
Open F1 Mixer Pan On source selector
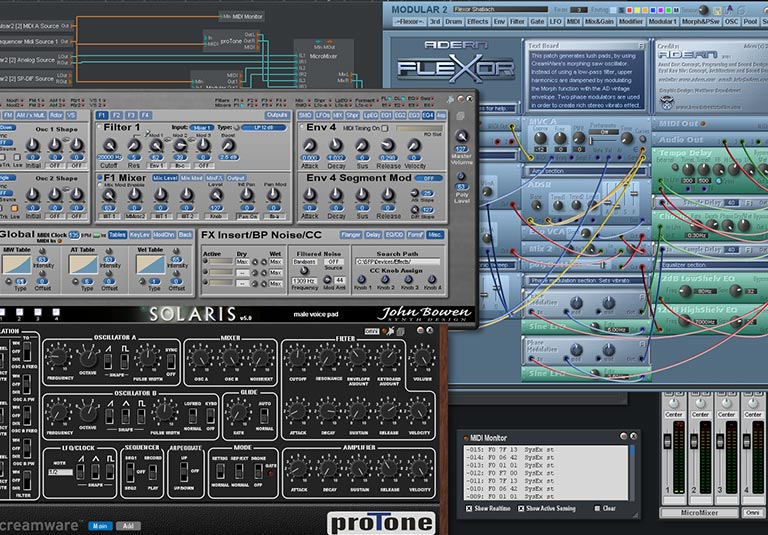point(247,216)
